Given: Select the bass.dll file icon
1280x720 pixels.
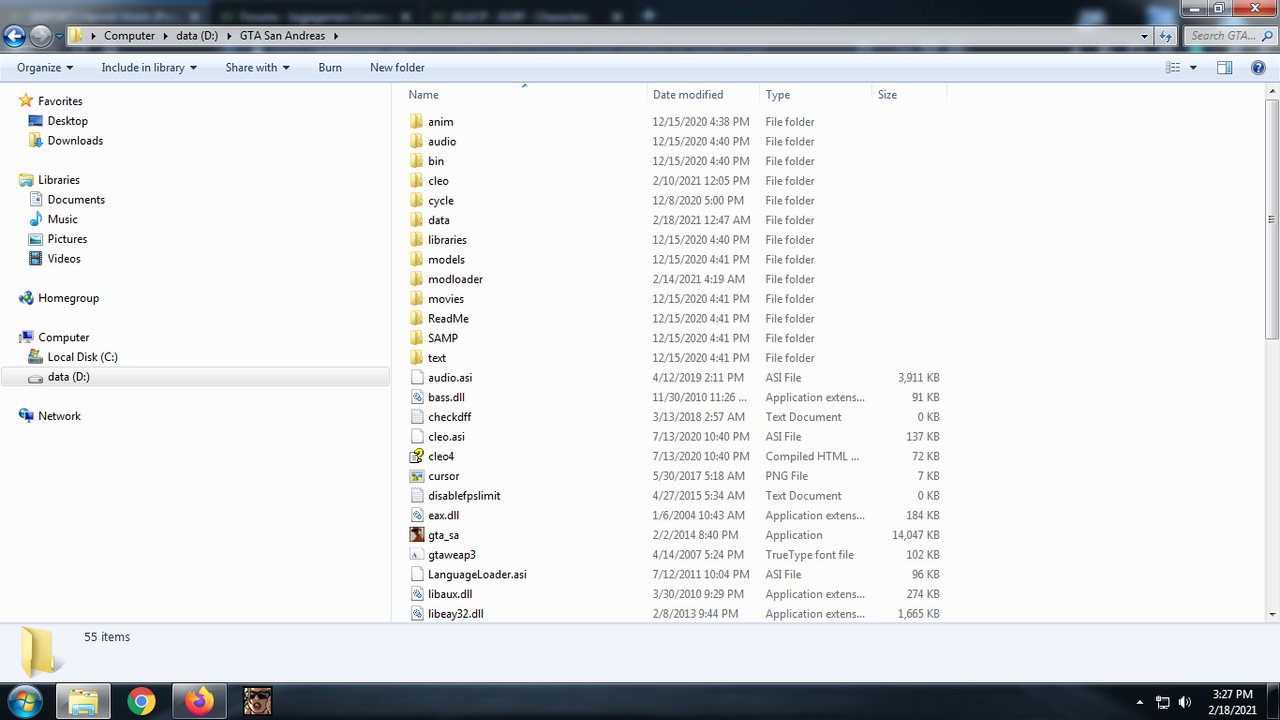Looking at the screenshot, I should coord(417,397).
